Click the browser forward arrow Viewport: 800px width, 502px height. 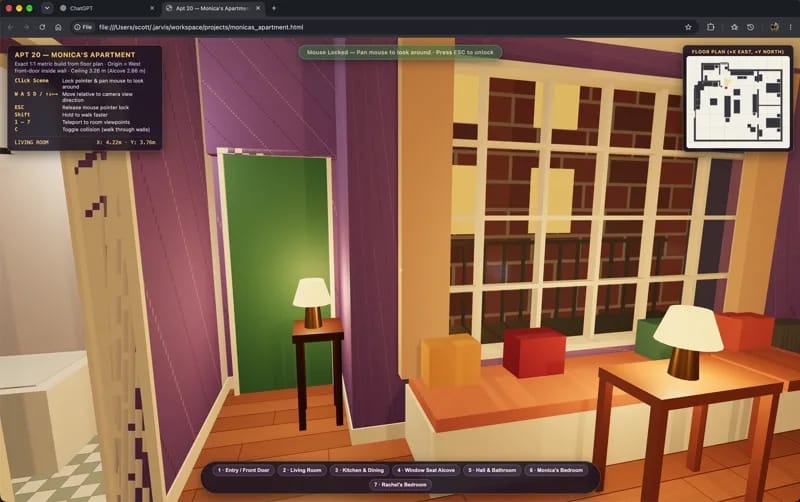(x=26, y=27)
